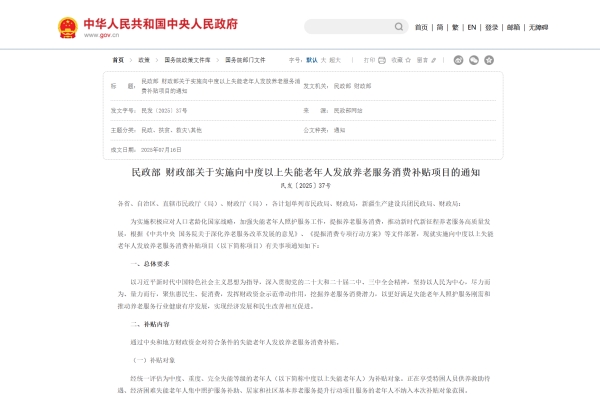Open 首页 in the top navigation

coord(421,28)
